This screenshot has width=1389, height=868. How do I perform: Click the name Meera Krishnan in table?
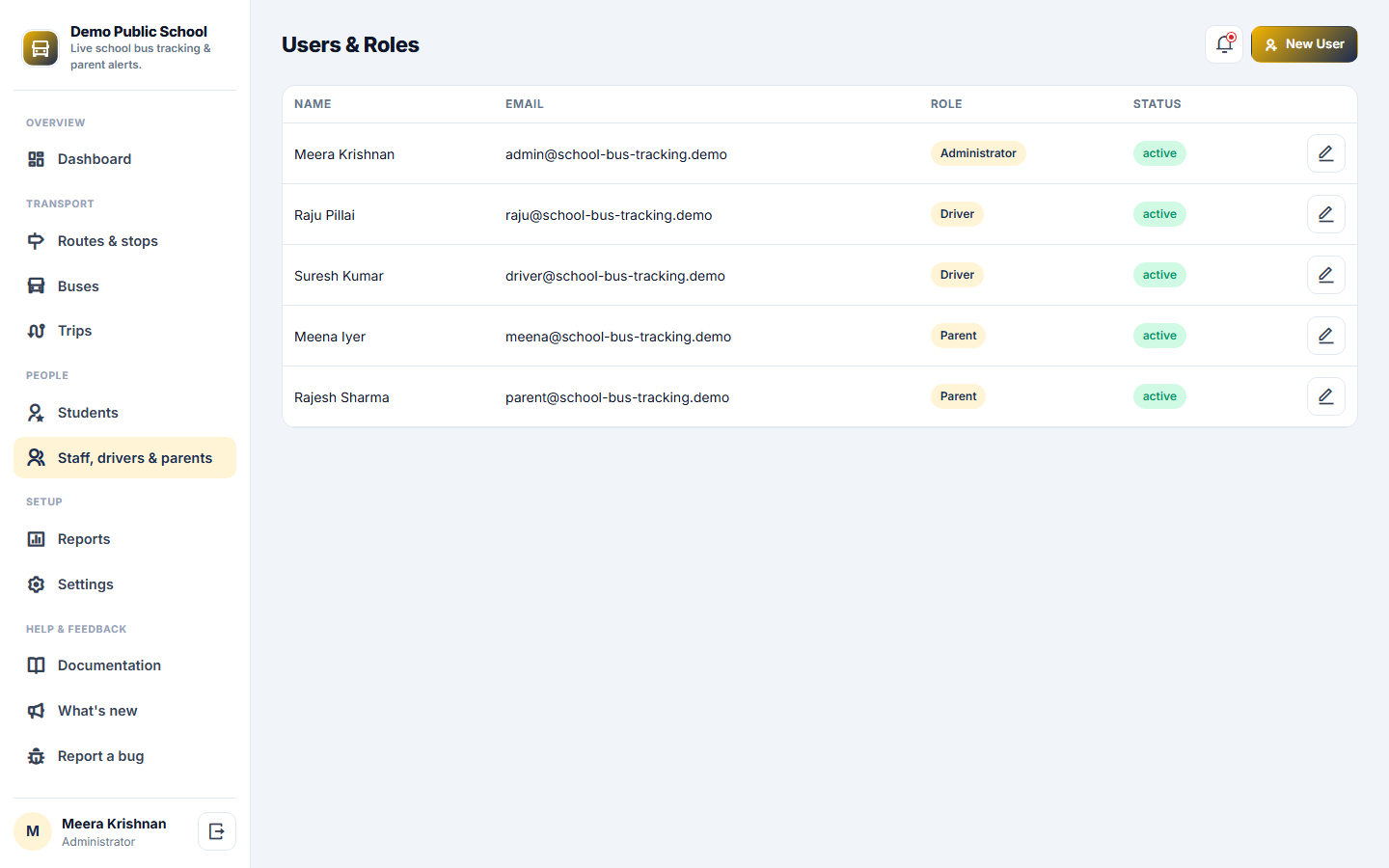coord(344,154)
